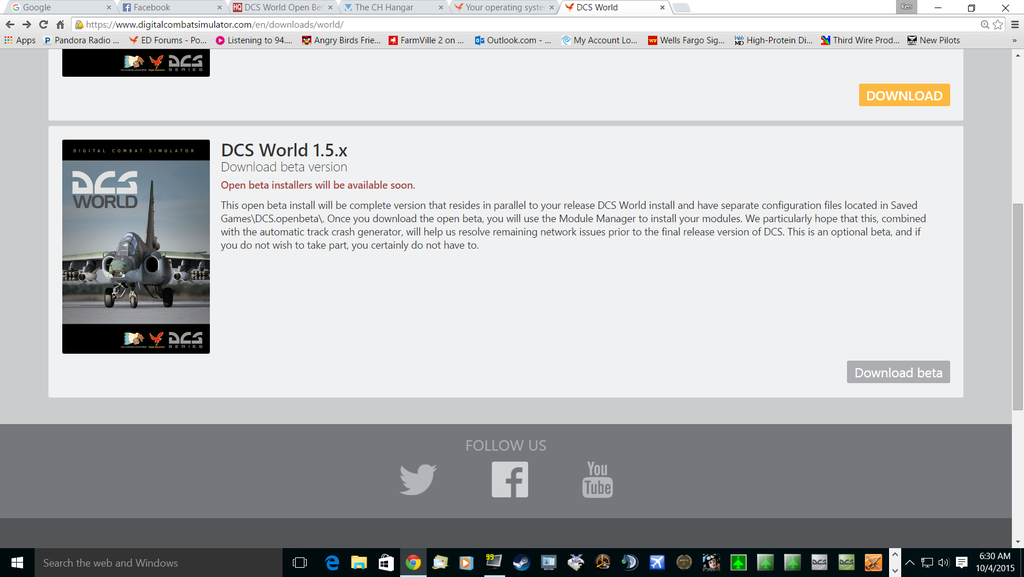
Task: Open the Windows Start menu
Action: [x=17, y=563]
